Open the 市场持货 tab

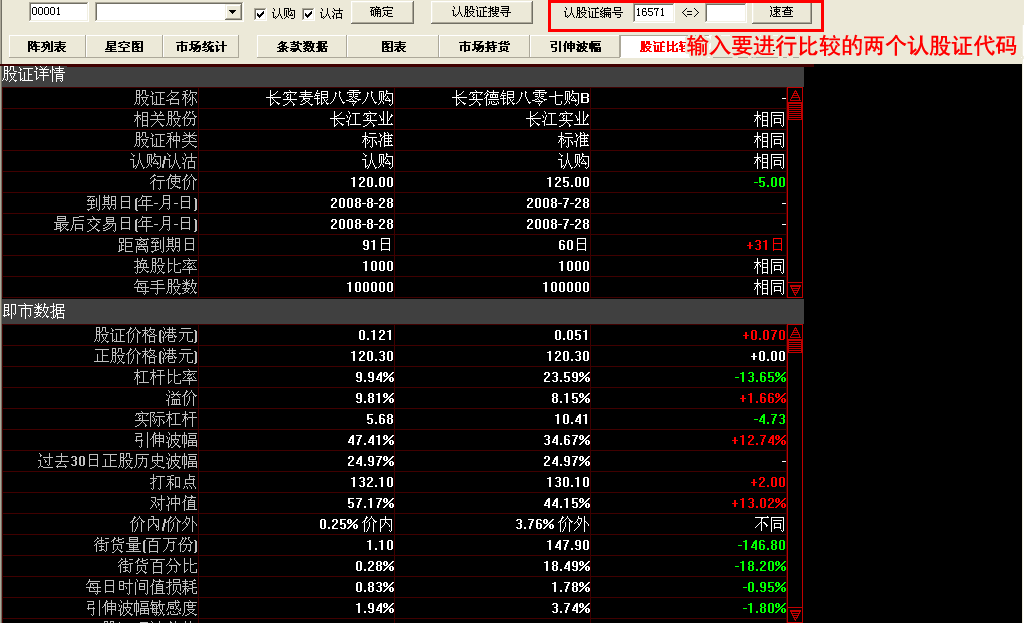pos(484,46)
